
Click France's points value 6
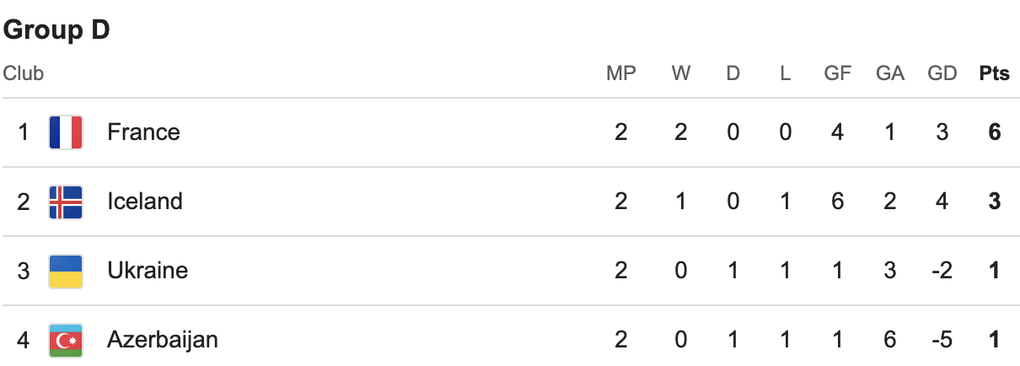tap(995, 133)
